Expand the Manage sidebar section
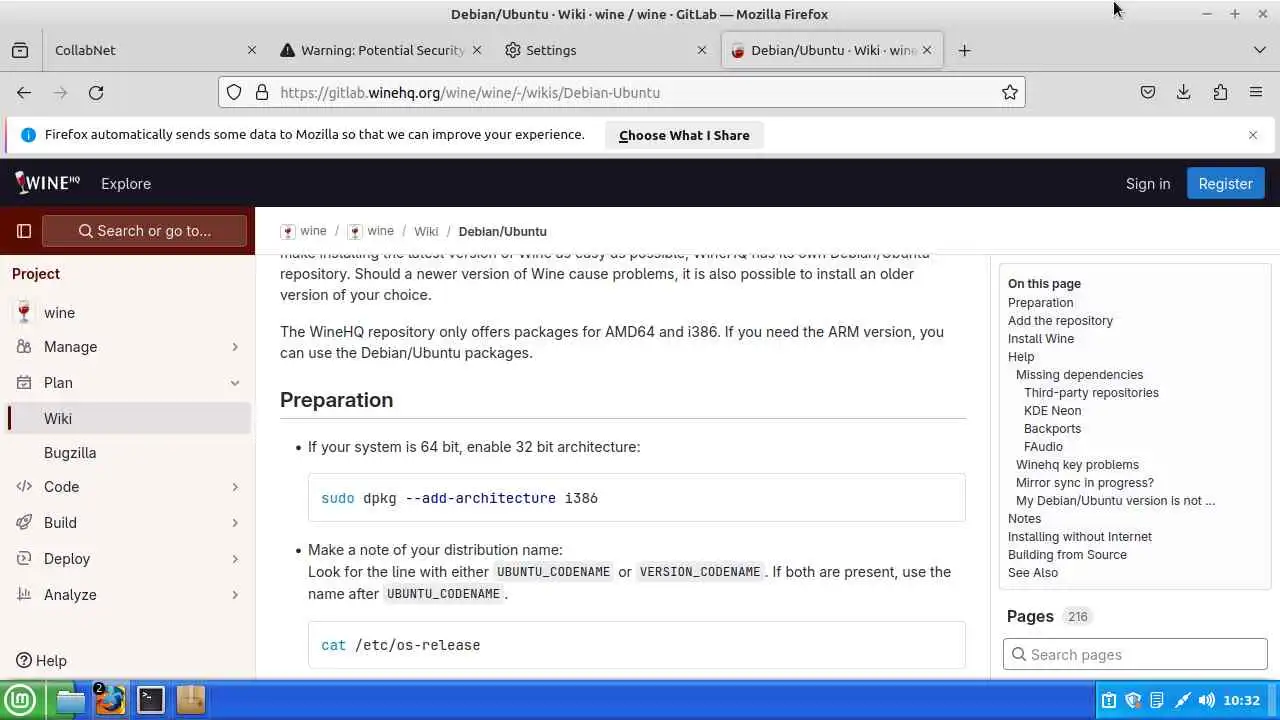The width and height of the screenshot is (1280, 720). (x=127, y=346)
